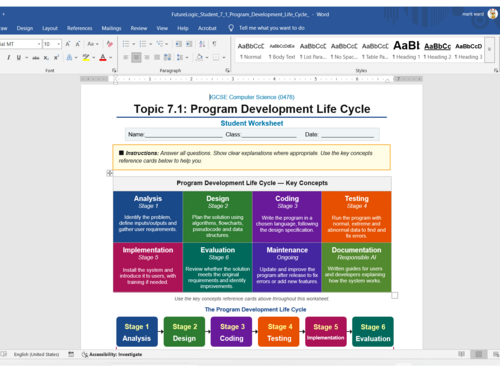Apply the No Spacing style
The image size is (500, 375).
tap(344, 51)
